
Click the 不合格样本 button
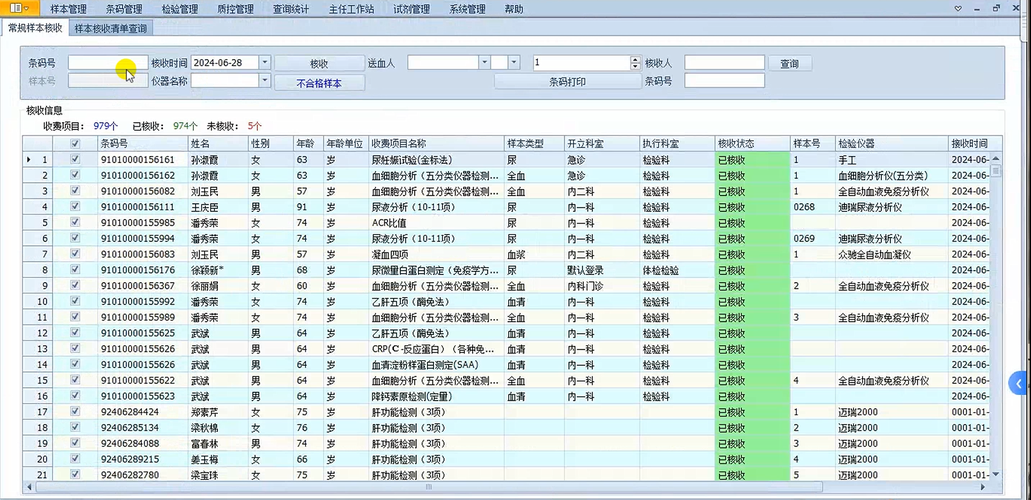[319, 84]
